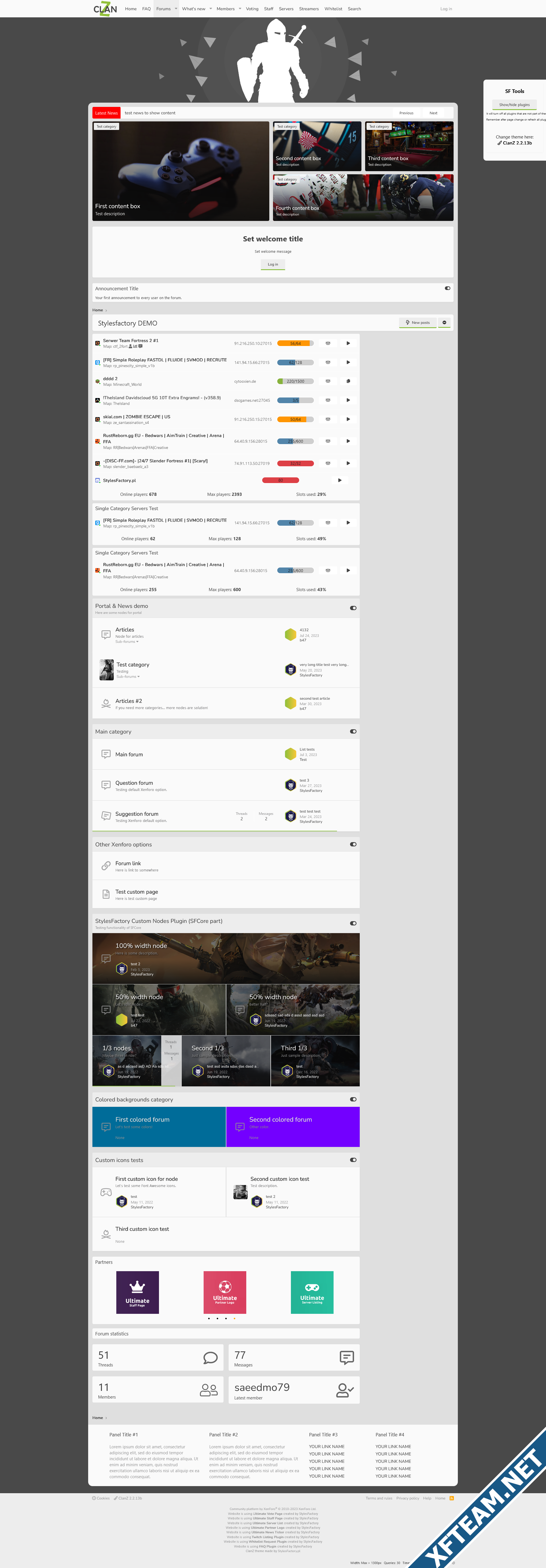Expand Sub-forums under Articles node
546x1568 pixels.
coord(127,642)
